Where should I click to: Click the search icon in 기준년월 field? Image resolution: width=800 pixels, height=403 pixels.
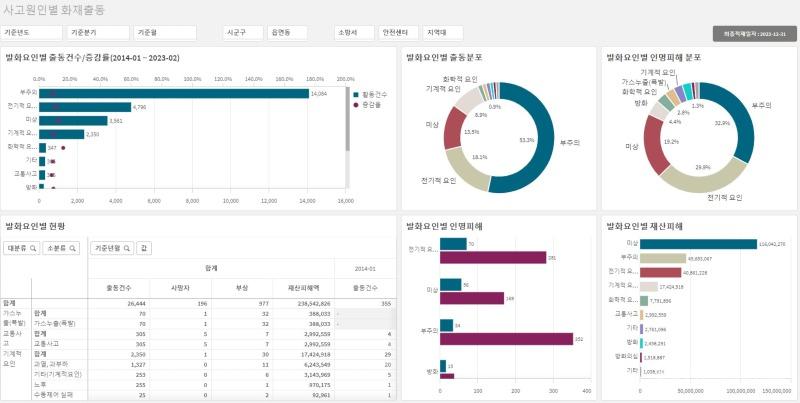[x=126, y=248]
